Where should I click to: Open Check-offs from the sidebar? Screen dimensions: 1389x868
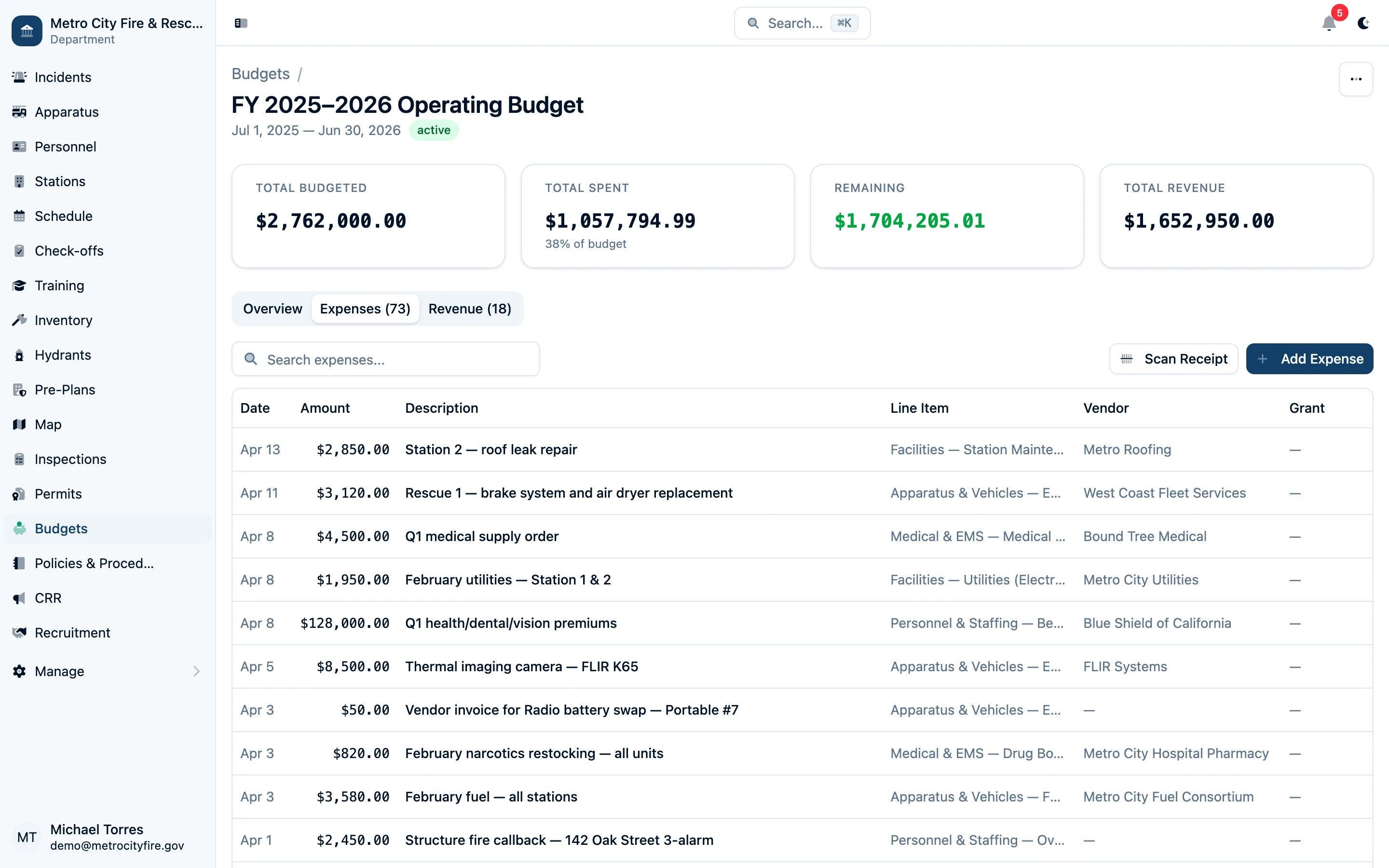click(69, 251)
